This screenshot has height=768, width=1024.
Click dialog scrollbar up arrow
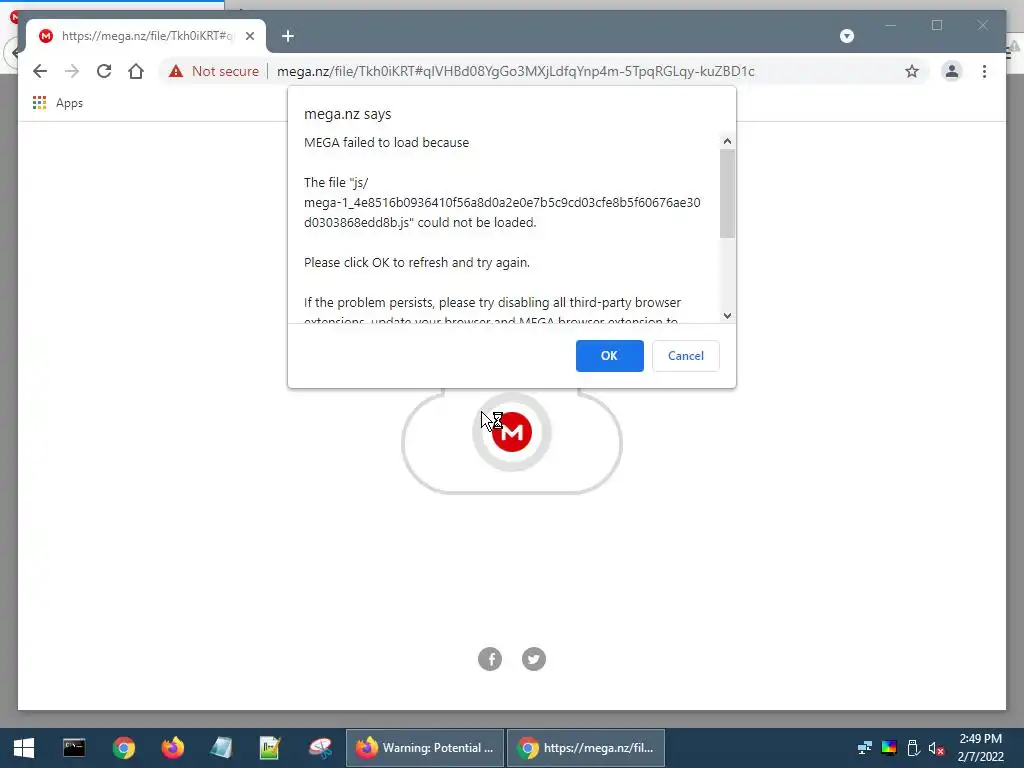(728, 141)
